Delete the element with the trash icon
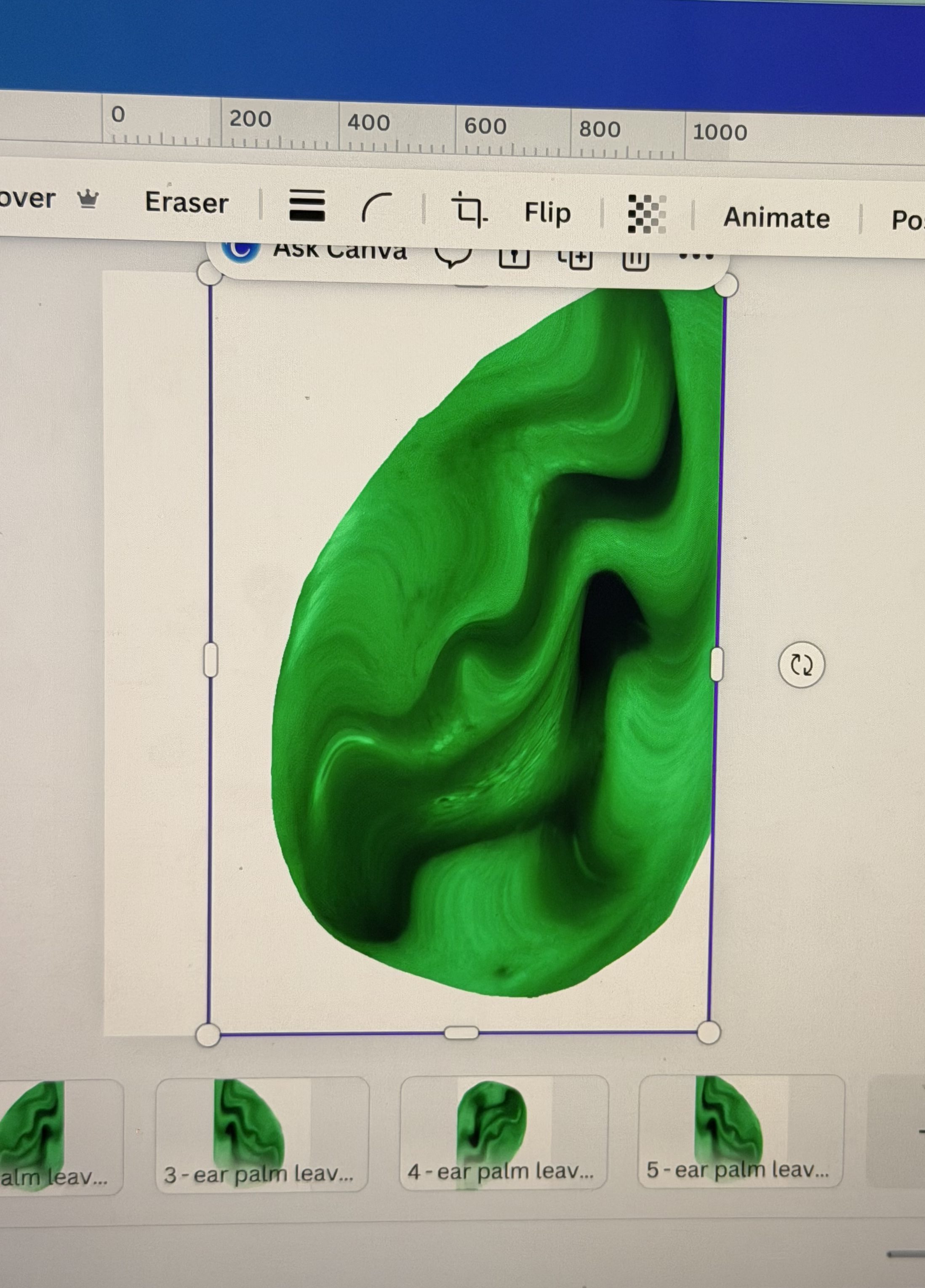This screenshot has height=1288, width=925. (x=637, y=260)
